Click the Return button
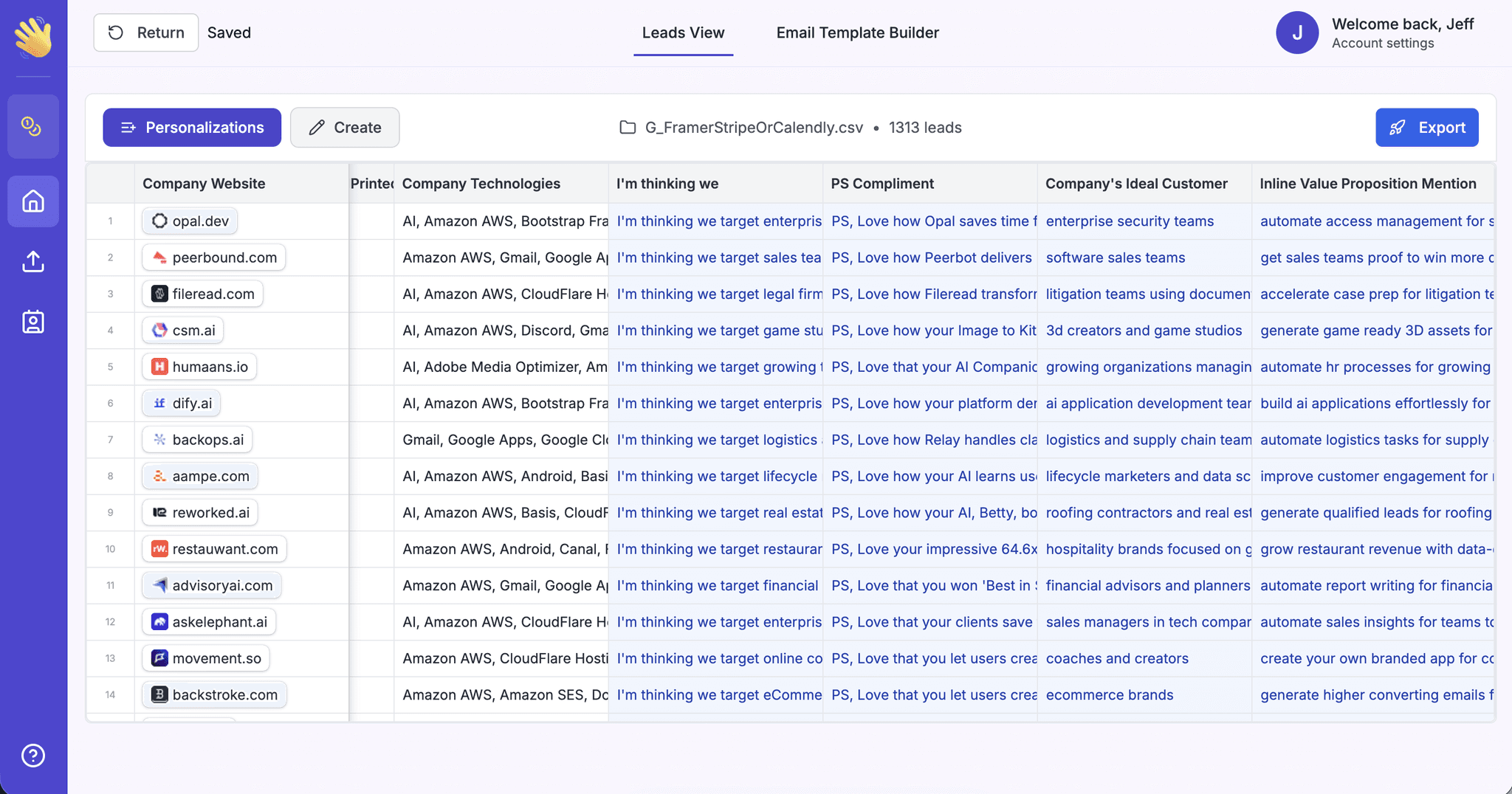Viewport: 1512px width, 794px height. tap(146, 32)
